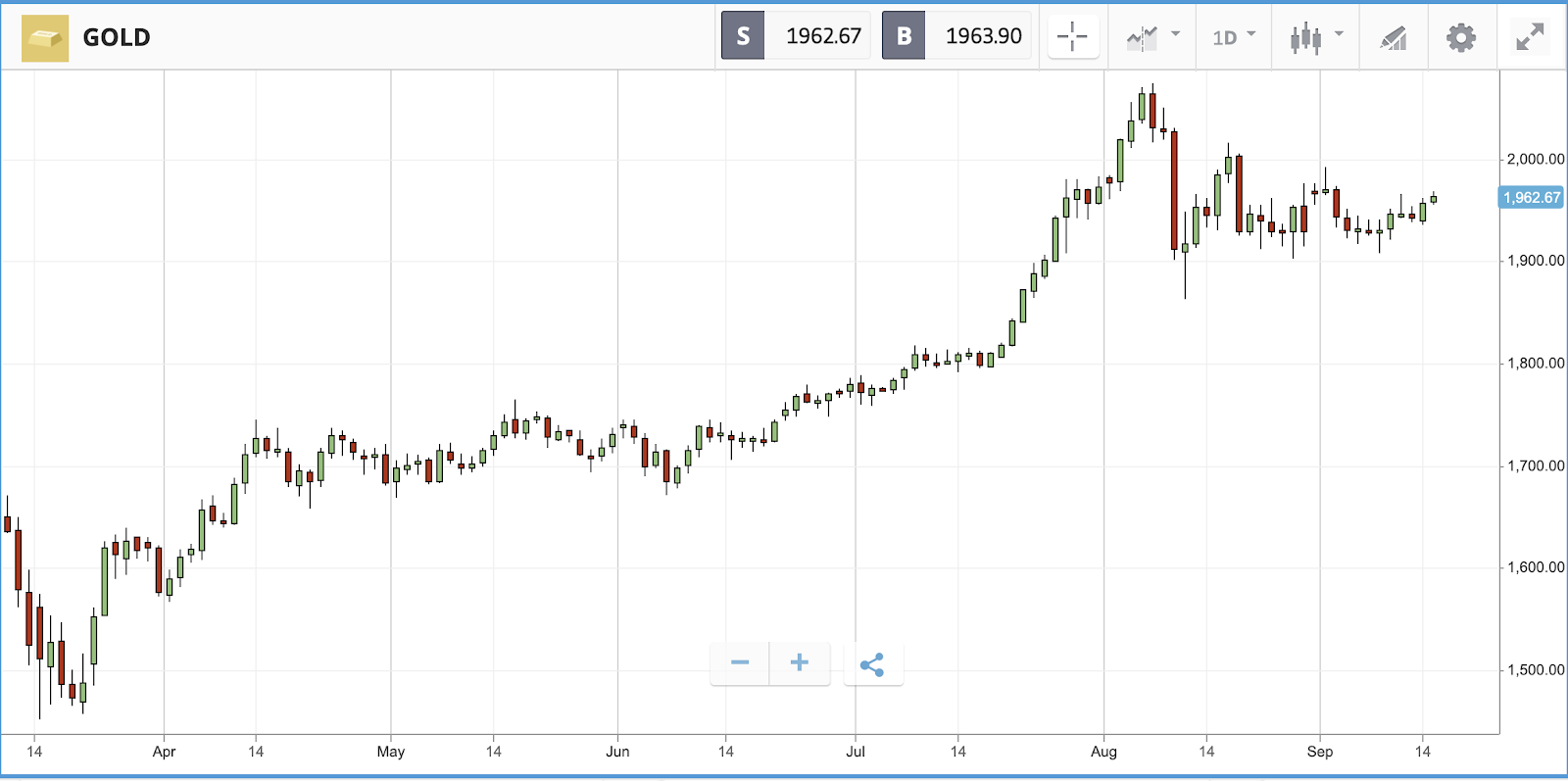
Task: Click the 1,962.67 current price tag
Action: pos(1532,198)
